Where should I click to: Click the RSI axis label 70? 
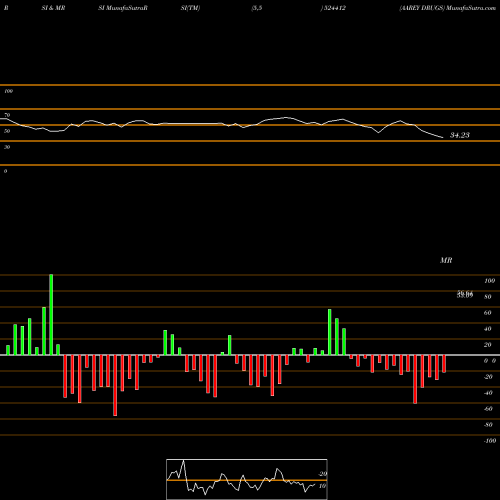[x=7, y=115]
